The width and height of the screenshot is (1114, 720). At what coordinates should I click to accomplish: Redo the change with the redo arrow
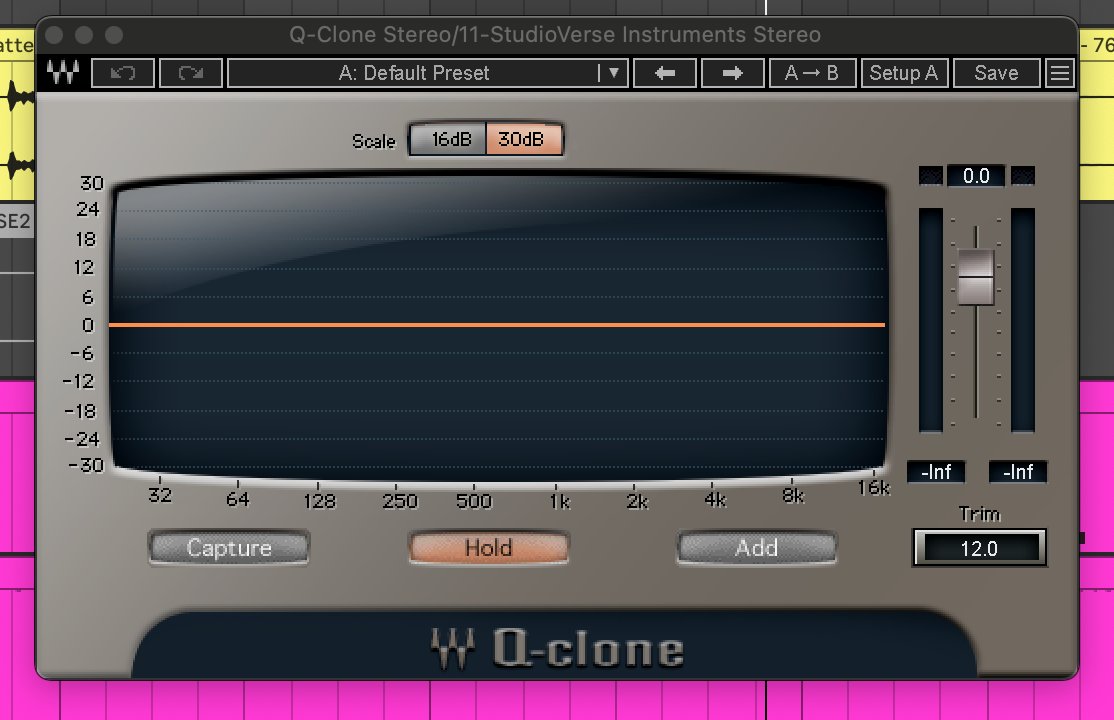tap(191, 73)
